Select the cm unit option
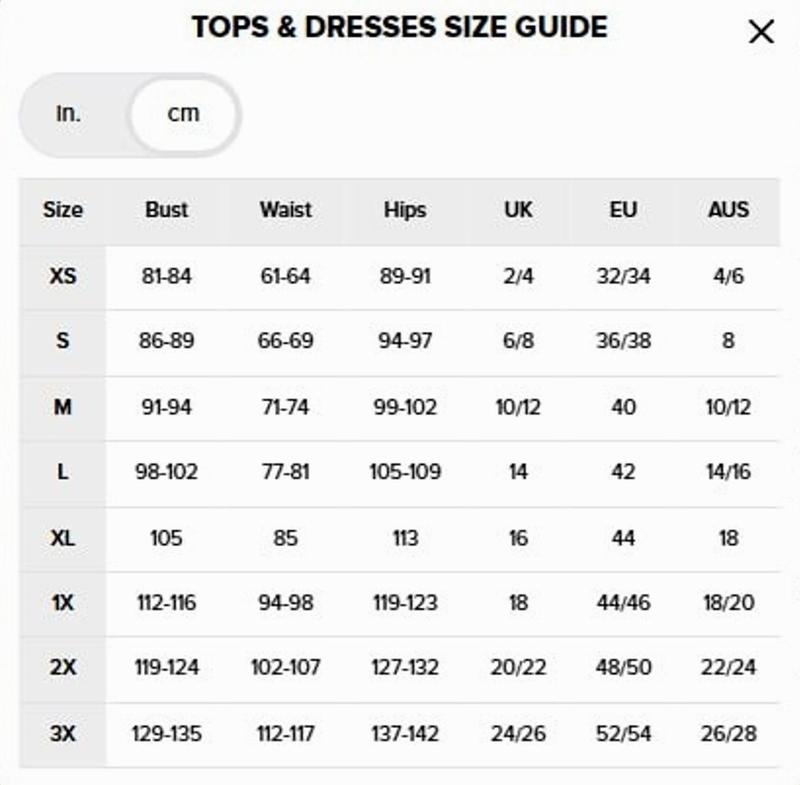 click(x=184, y=114)
